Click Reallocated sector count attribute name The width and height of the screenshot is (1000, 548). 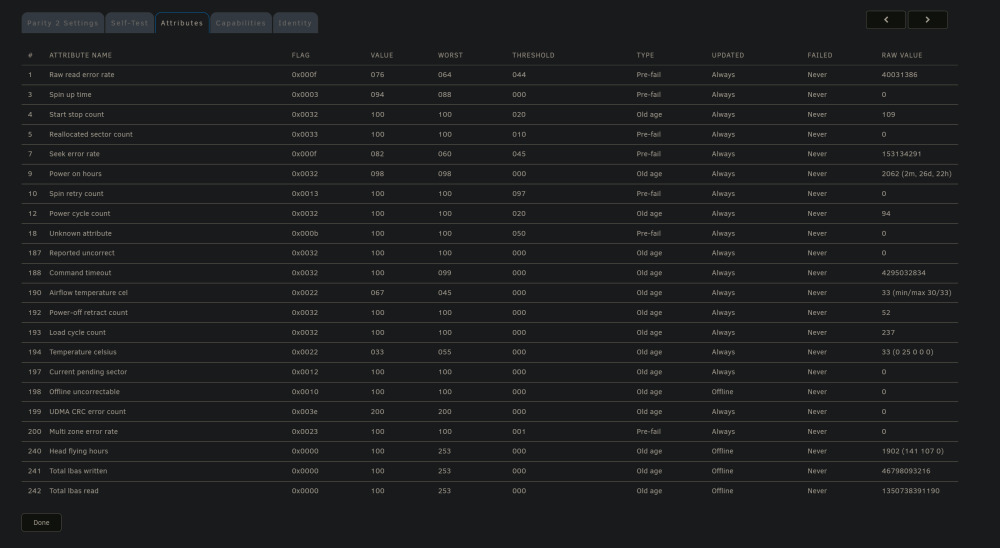point(91,135)
